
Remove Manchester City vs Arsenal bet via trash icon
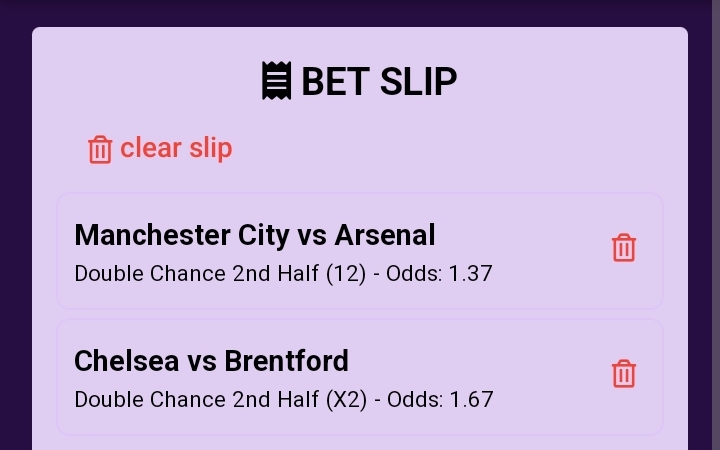click(x=624, y=248)
